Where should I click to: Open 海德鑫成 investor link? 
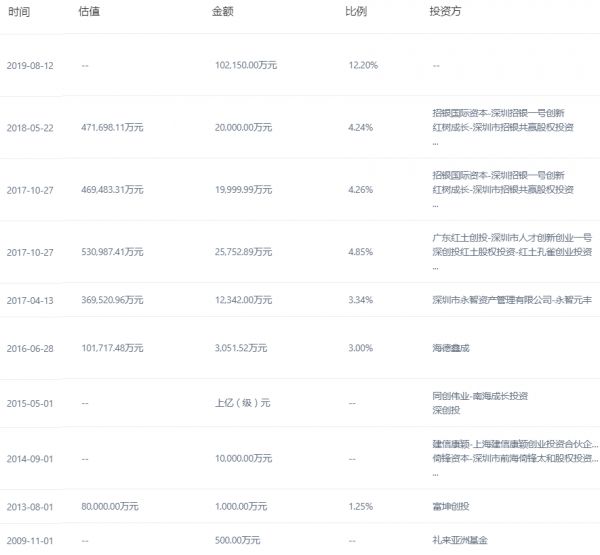tap(451, 348)
